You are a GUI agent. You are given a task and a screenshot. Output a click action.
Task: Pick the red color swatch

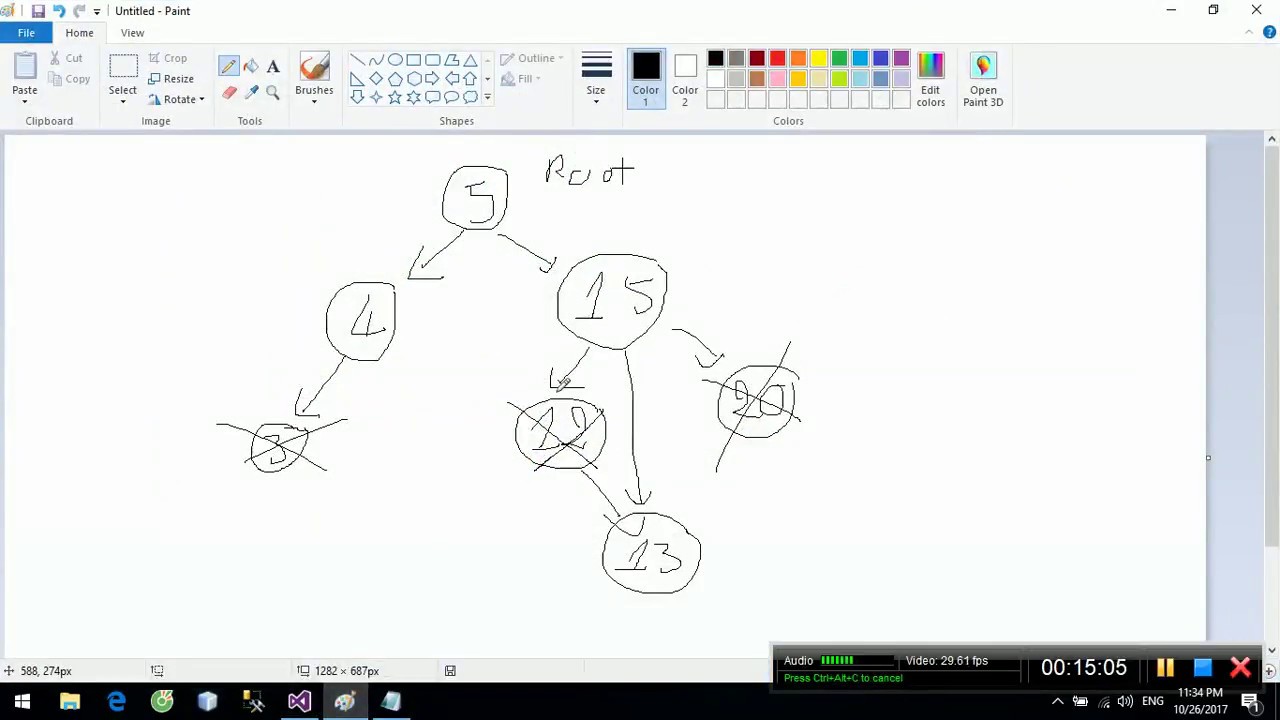777,59
